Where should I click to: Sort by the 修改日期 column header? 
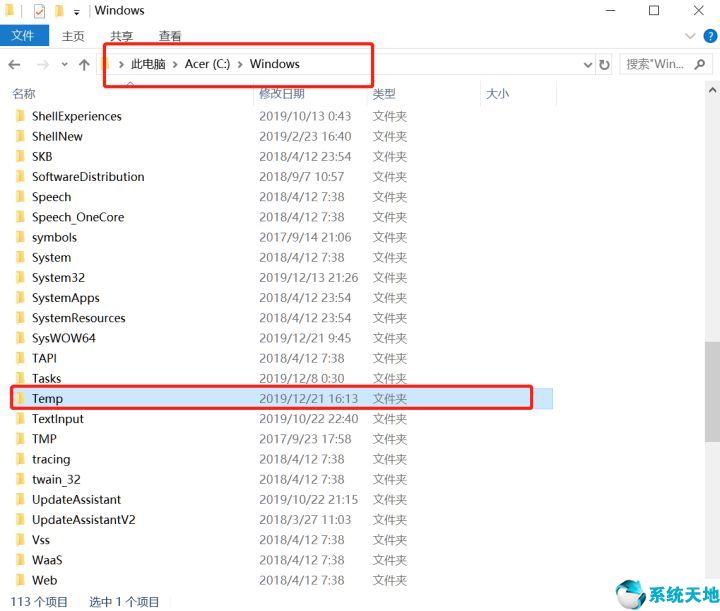click(x=282, y=94)
